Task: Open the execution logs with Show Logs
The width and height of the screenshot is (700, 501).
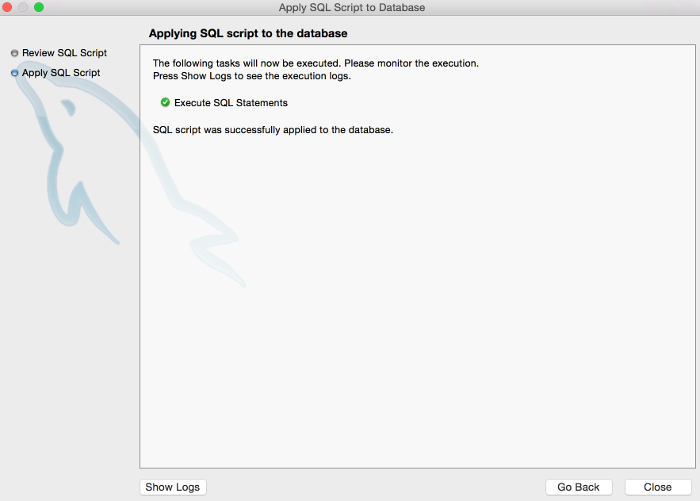Action: pyautogui.click(x=173, y=487)
